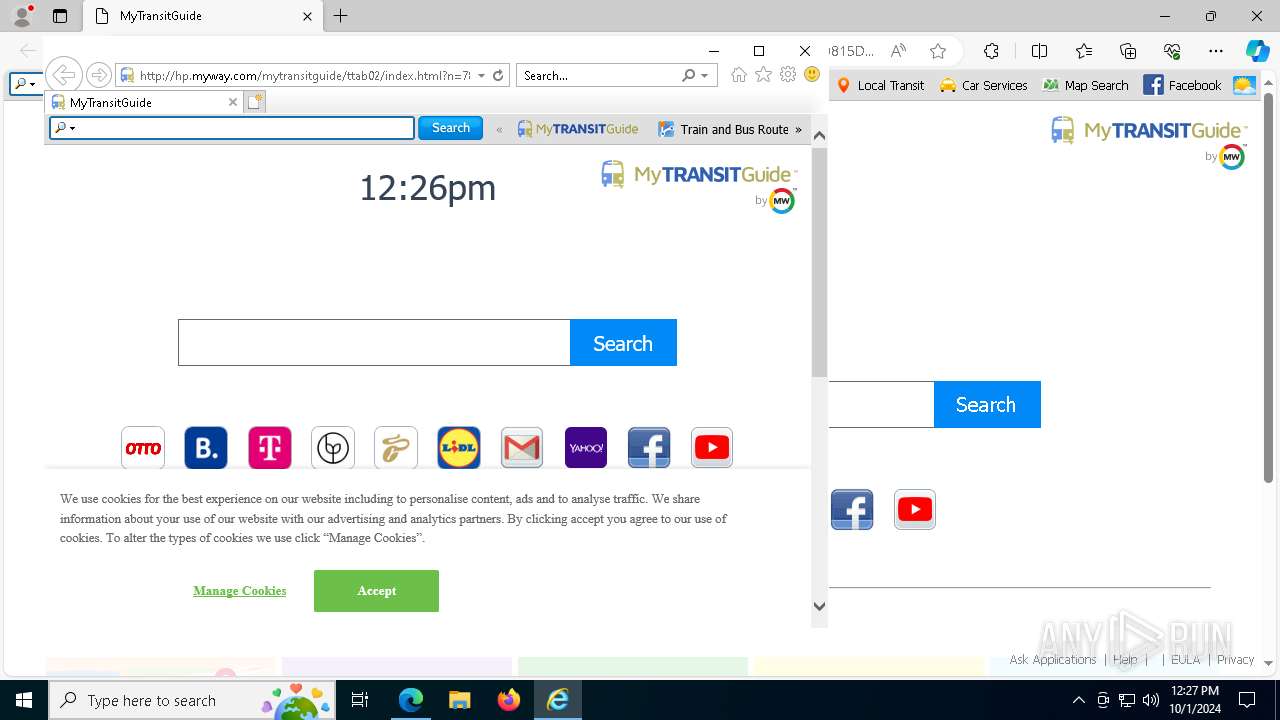Open Edge Settings and more menu
1280x720 pixels.
point(1216,51)
